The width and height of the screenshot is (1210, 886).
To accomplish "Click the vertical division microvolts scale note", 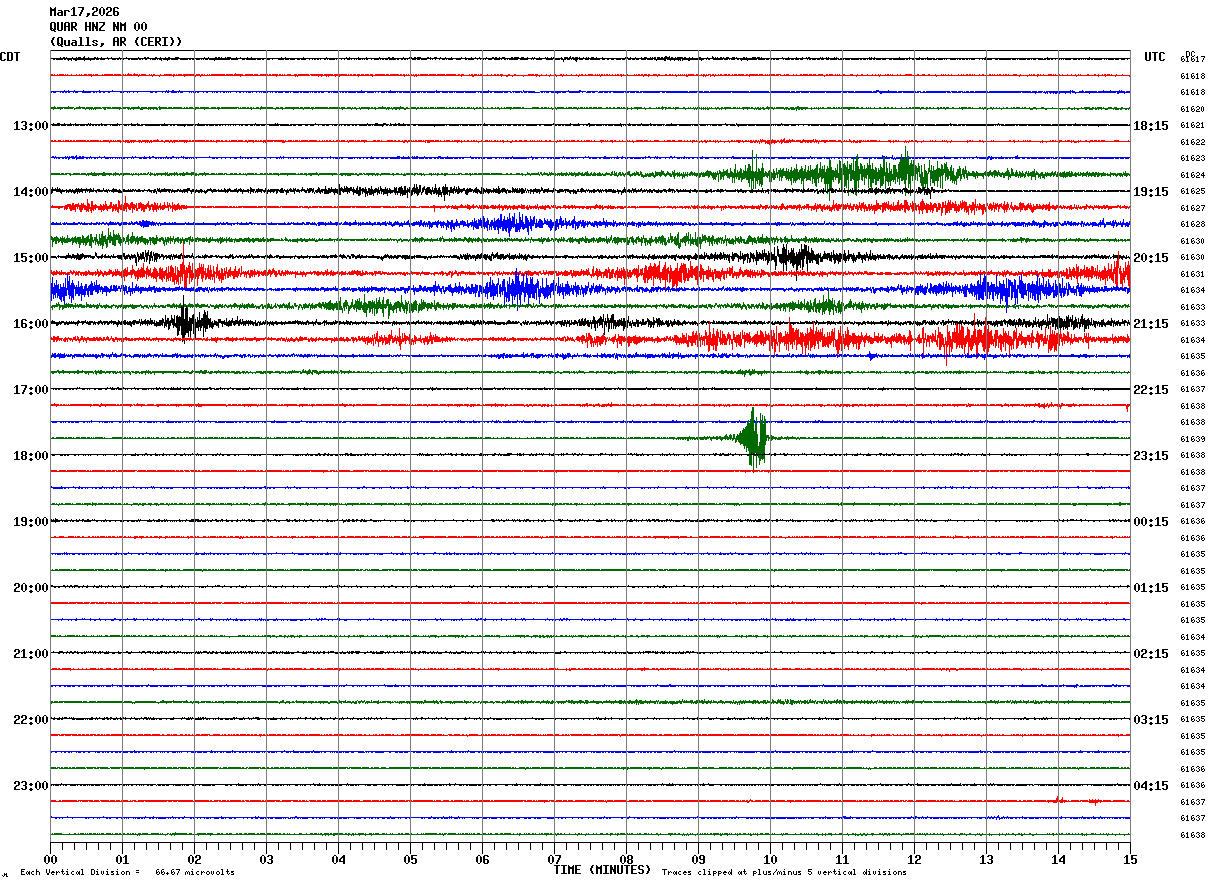I will pyautogui.click(x=127, y=873).
